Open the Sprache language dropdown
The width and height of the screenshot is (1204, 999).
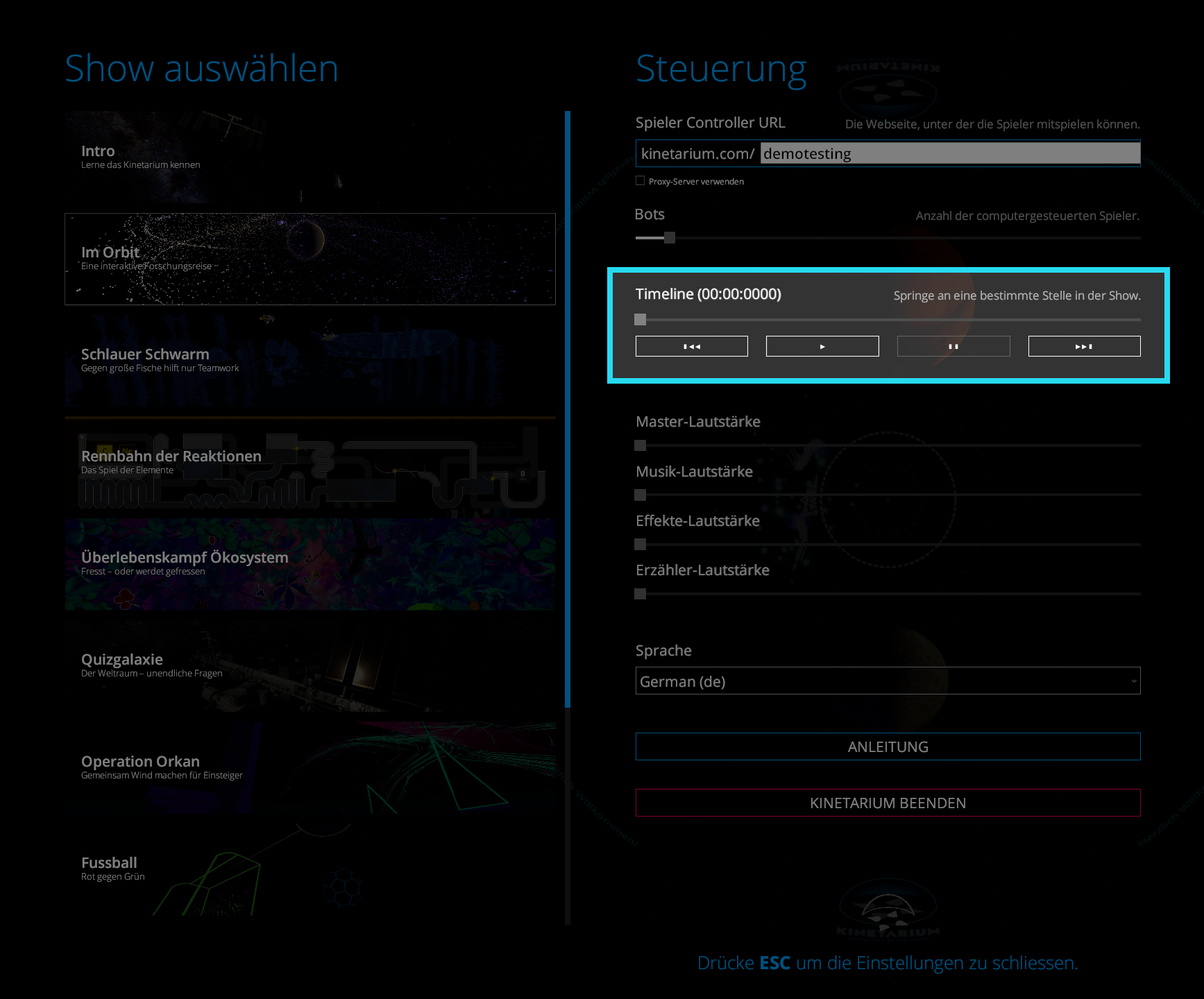[888, 681]
